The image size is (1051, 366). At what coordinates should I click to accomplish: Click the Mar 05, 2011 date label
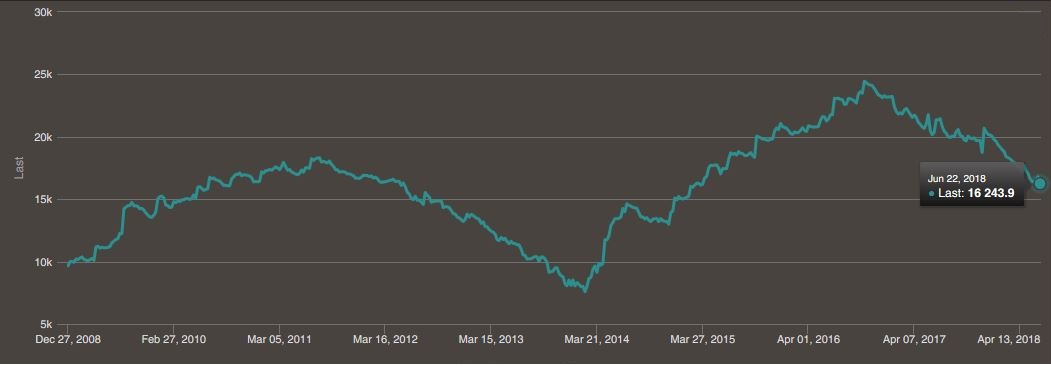click(x=280, y=339)
